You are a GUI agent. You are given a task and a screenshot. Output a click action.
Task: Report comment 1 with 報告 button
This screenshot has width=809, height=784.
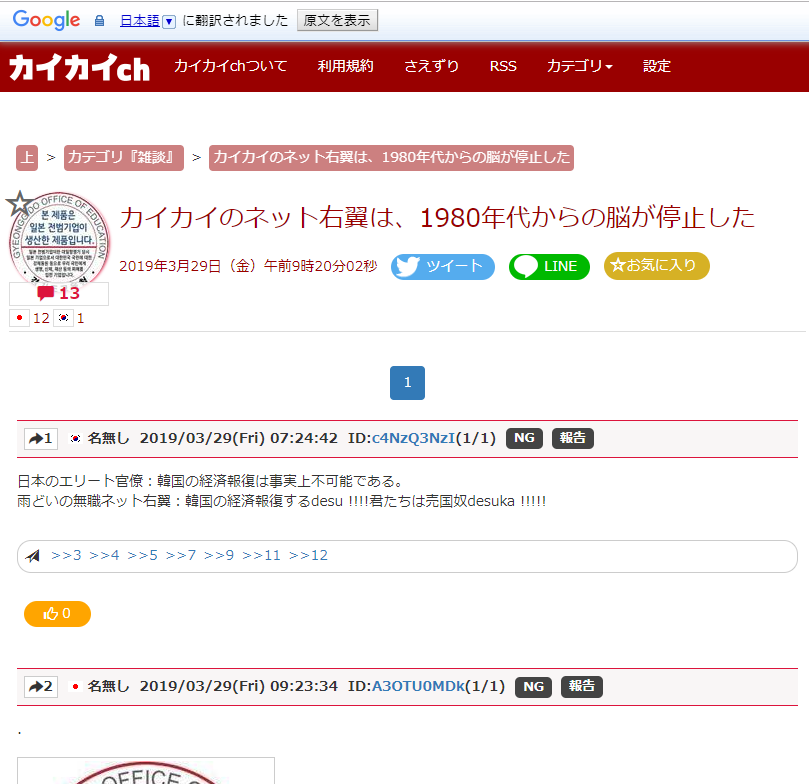pos(573,438)
